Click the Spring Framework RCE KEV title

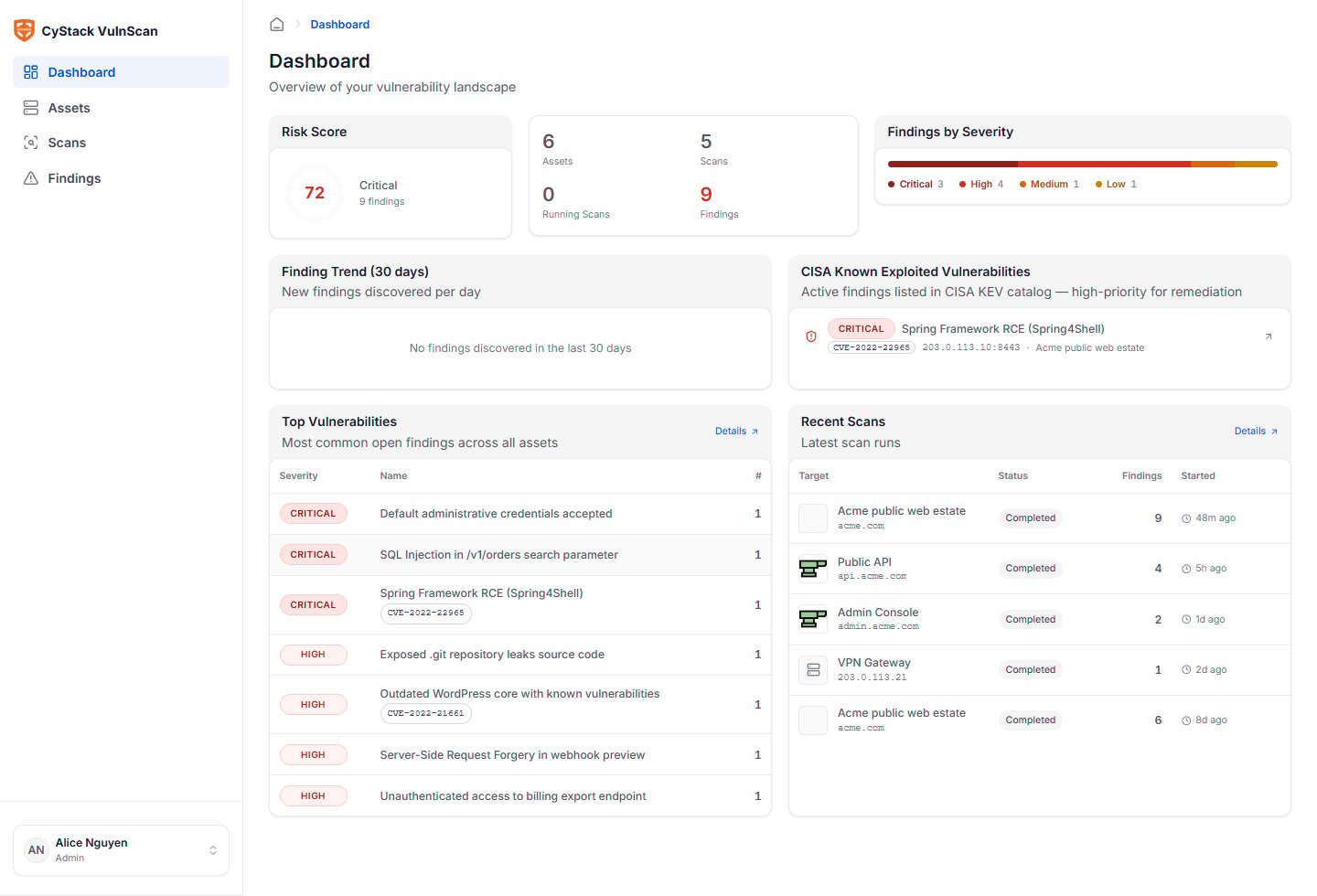[x=1003, y=329]
